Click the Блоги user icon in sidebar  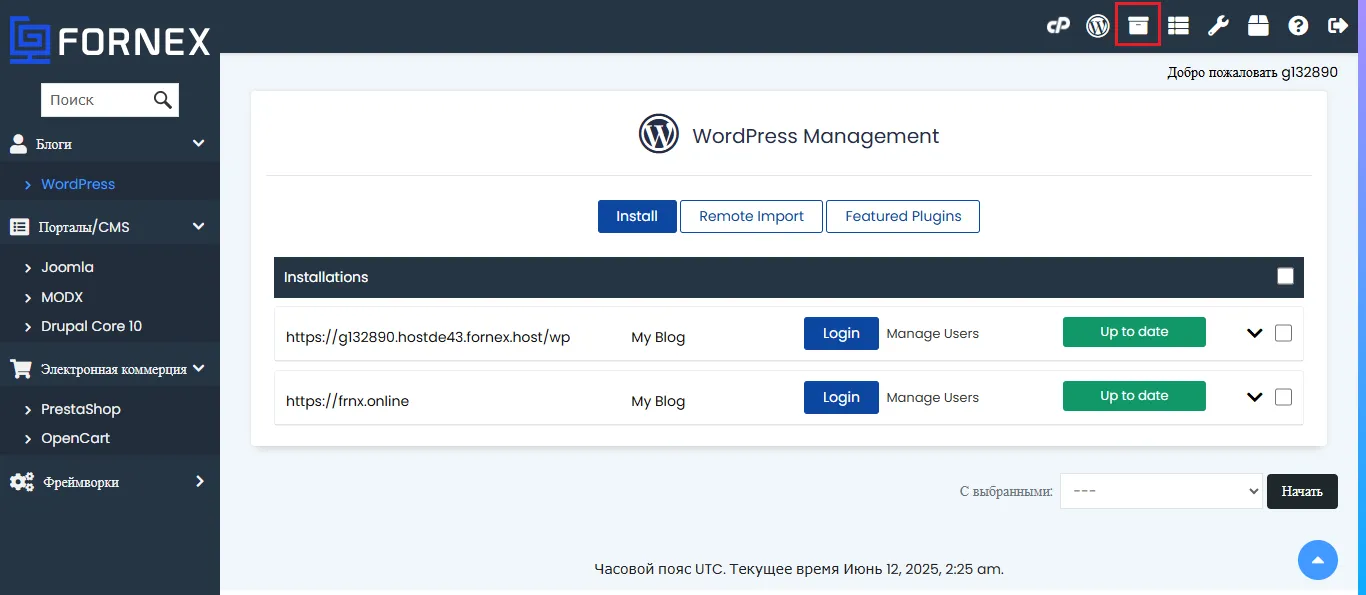point(18,144)
